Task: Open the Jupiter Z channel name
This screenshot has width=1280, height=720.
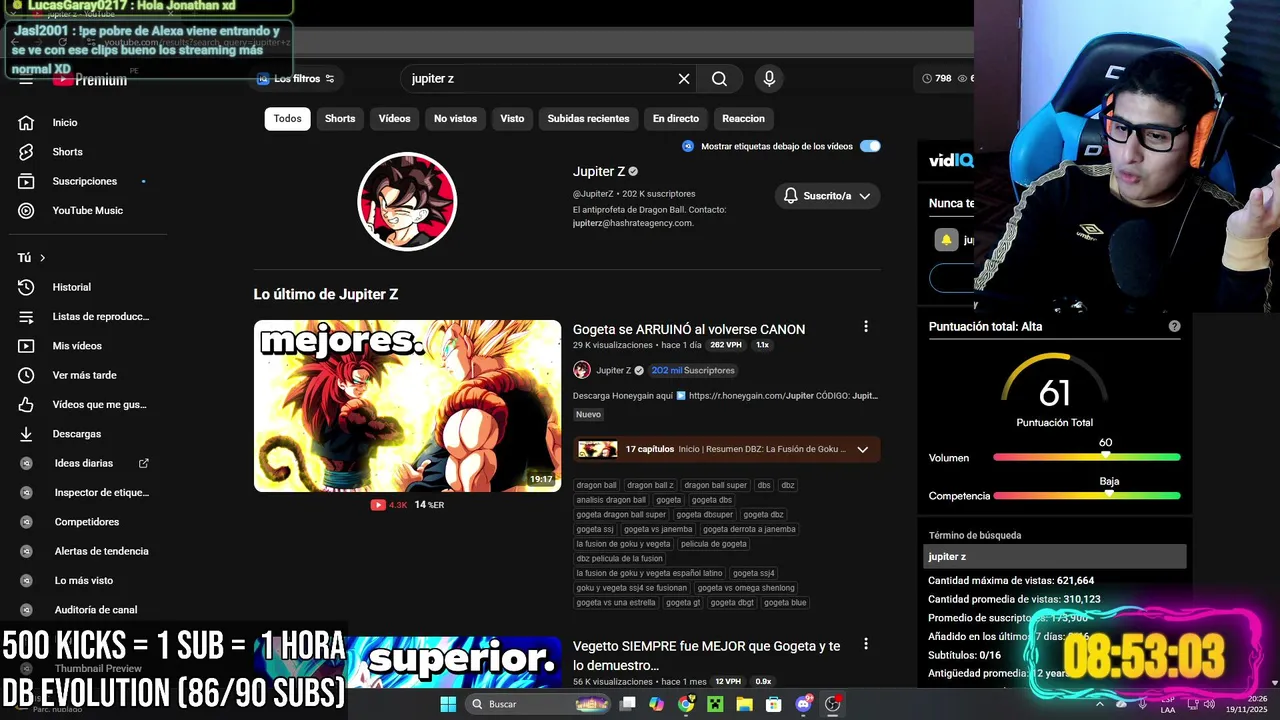Action: coord(599,172)
